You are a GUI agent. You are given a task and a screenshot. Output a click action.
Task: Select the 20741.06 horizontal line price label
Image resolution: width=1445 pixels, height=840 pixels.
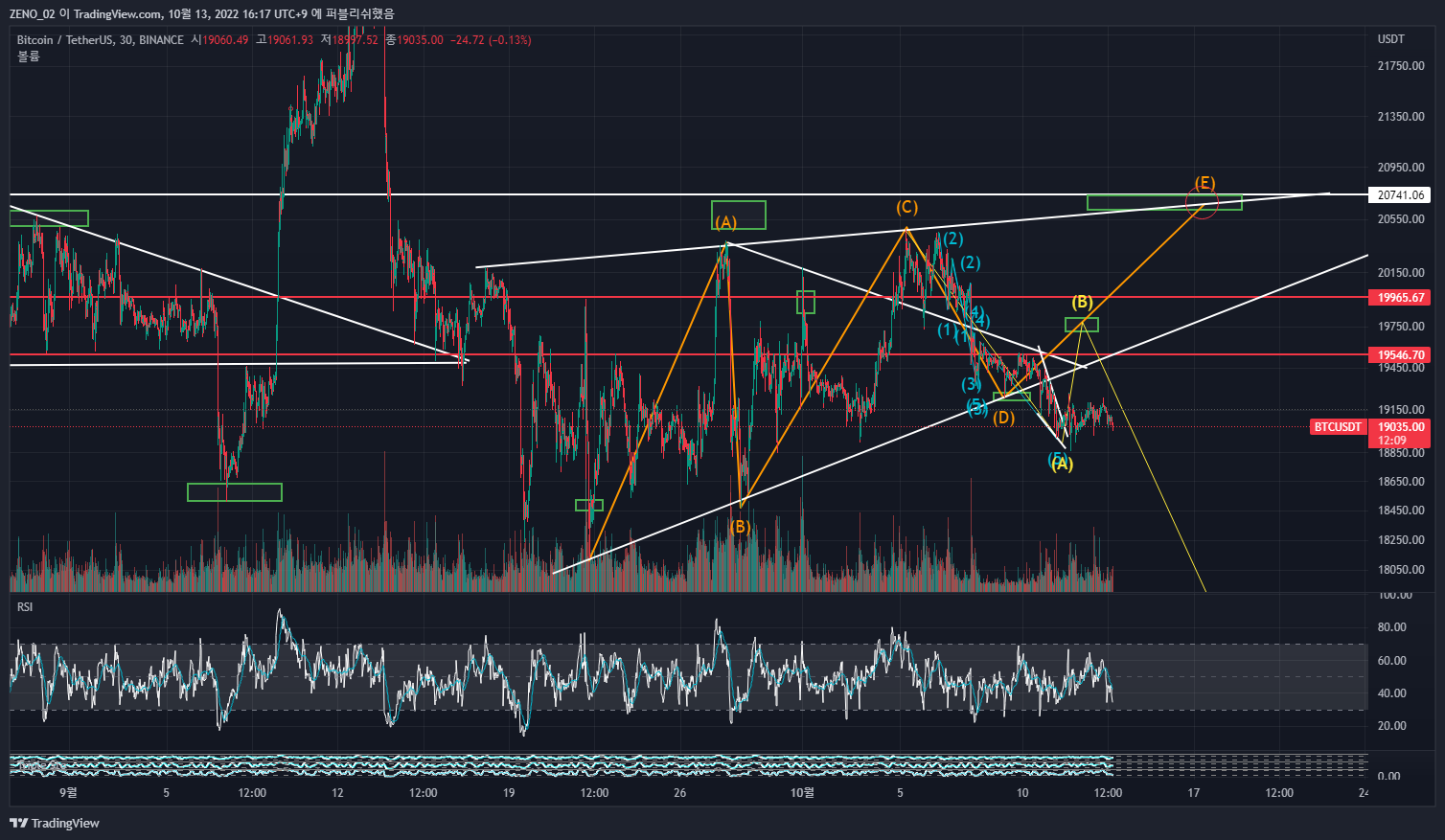click(1401, 194)
